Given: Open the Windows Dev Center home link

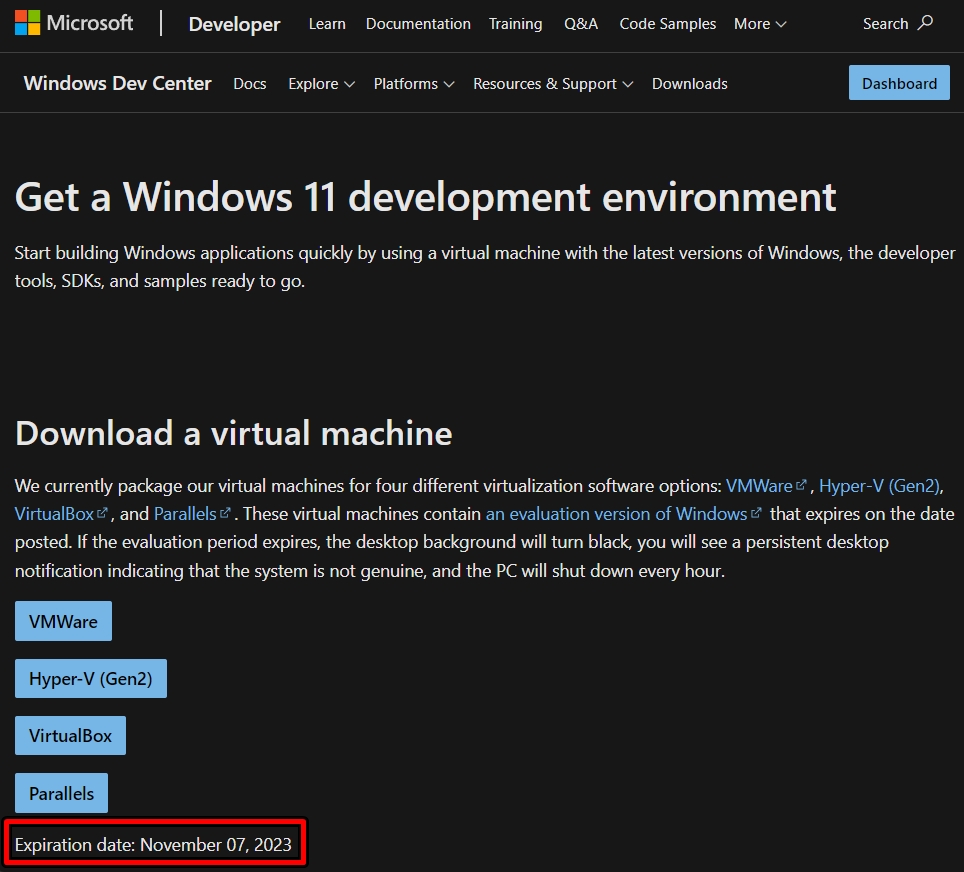Looking at the screenshot, I should pyautogui.click(x=117, y=83).
